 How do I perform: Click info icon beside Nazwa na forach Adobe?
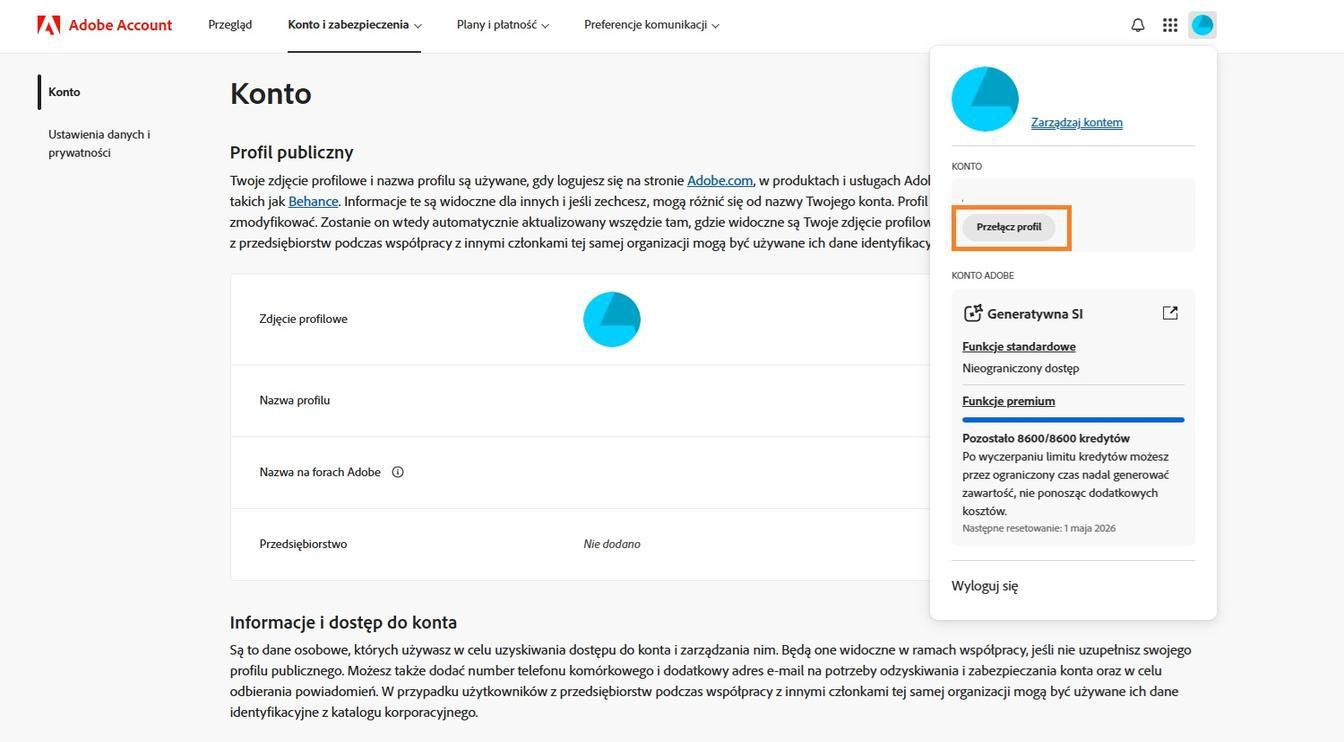pos(398,472)
